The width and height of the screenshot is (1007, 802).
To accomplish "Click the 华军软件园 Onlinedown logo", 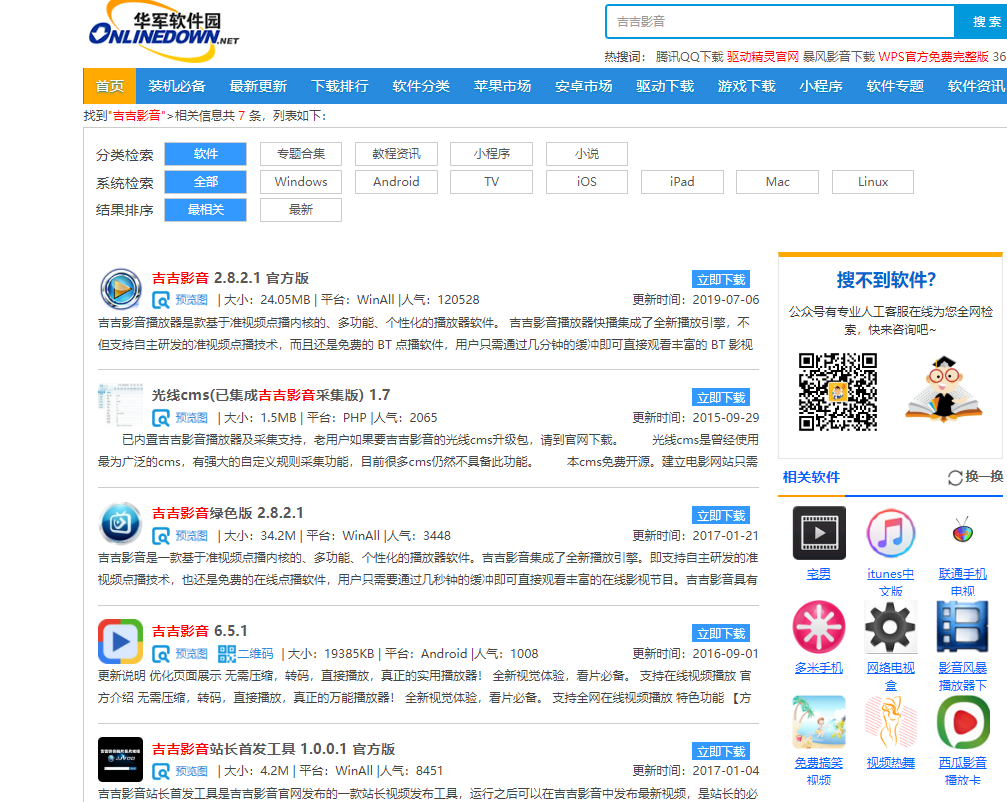I will (x=164, y=31).
